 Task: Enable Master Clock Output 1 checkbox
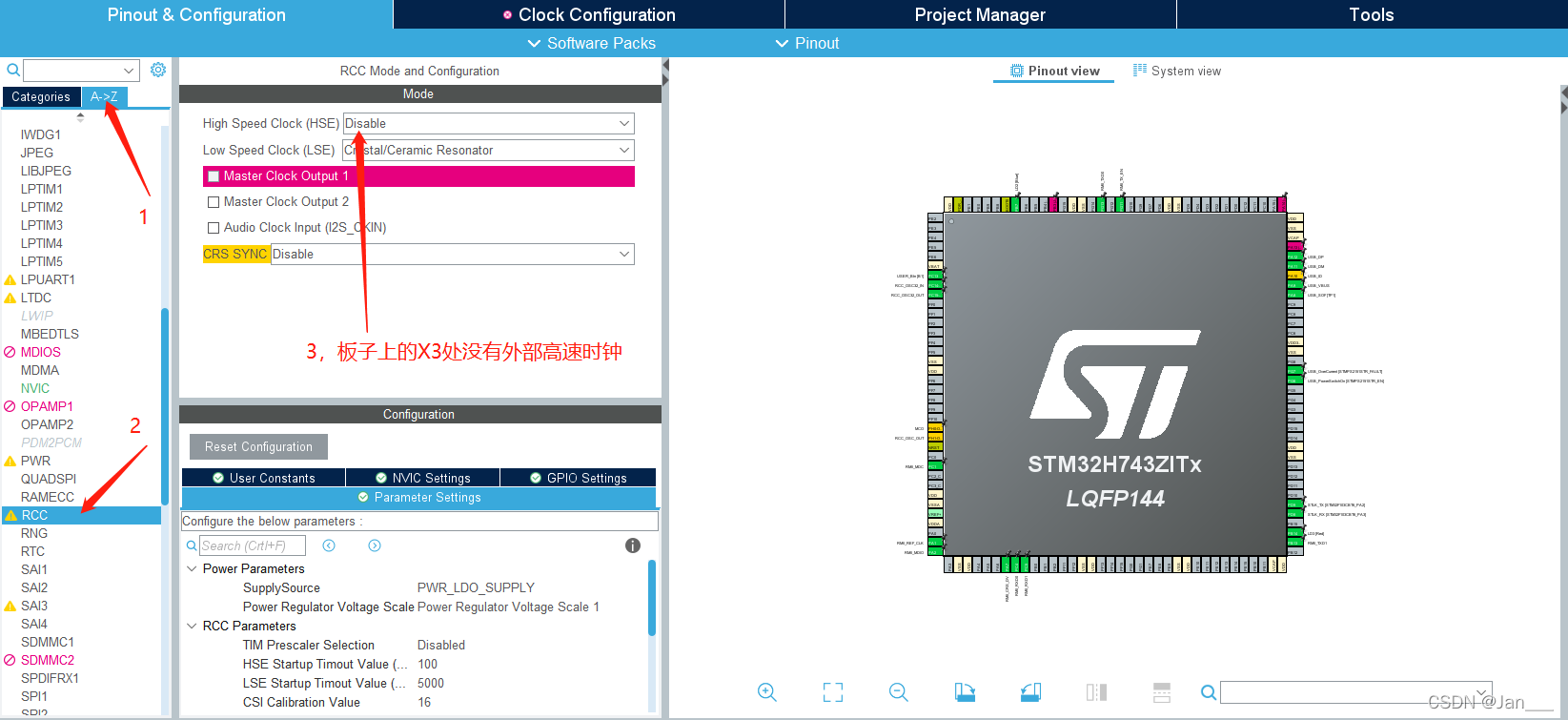tap(214, 176)
